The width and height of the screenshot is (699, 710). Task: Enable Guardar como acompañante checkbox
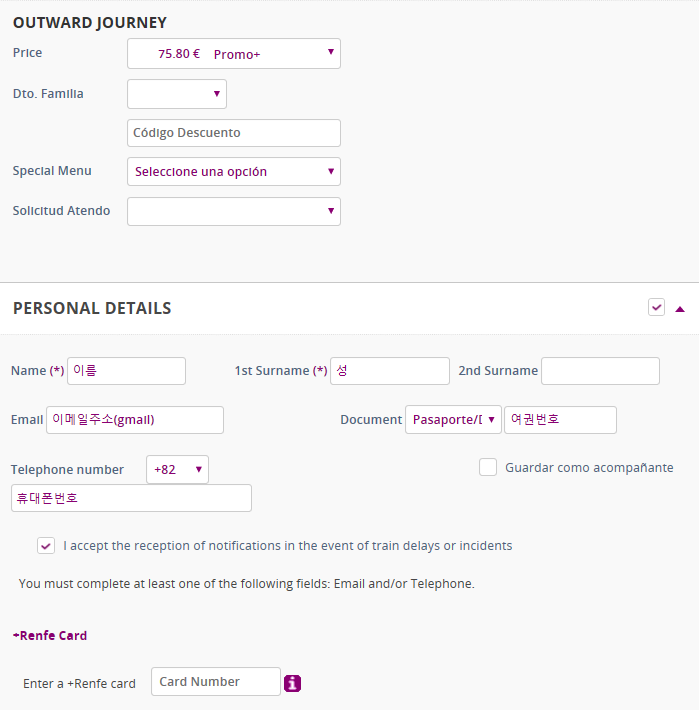coord(488,467)
